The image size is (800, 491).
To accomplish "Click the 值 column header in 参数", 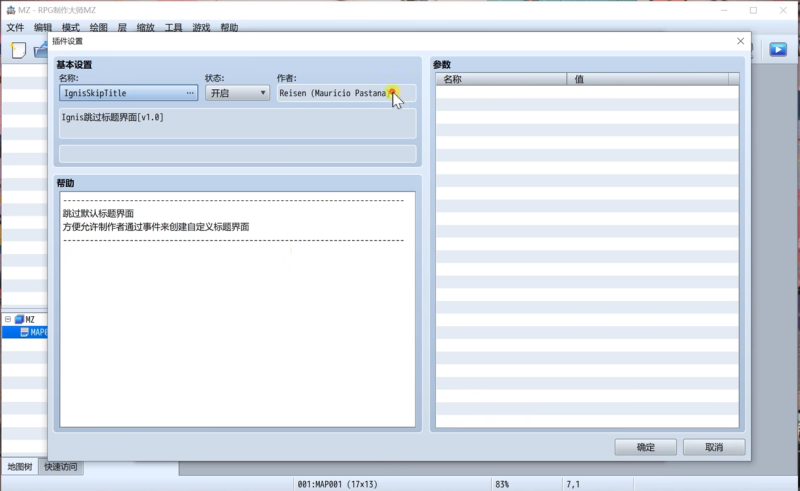I will 647,79.
